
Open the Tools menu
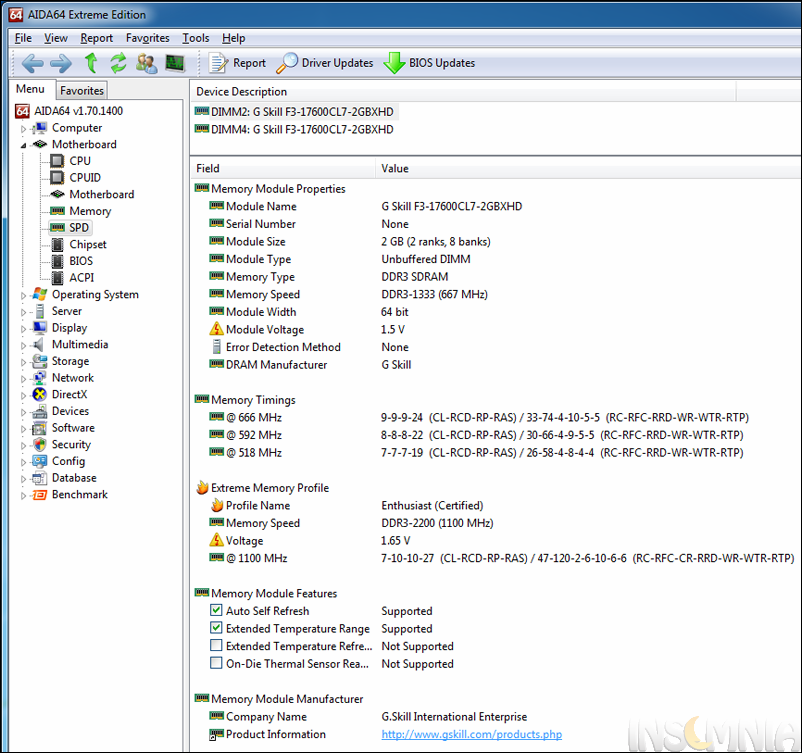[195, 38]
